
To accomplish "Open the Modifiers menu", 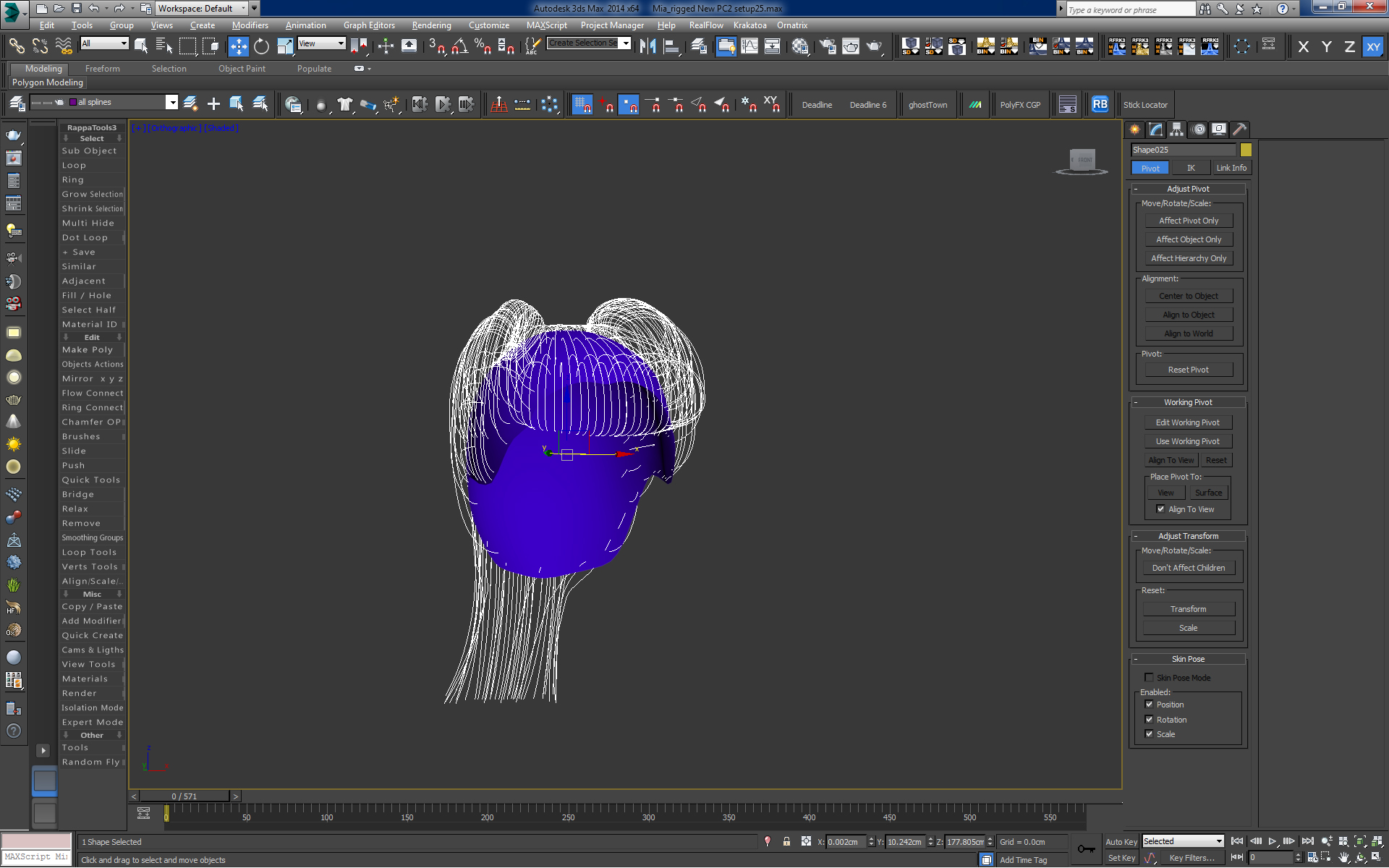I will (250, 25).
